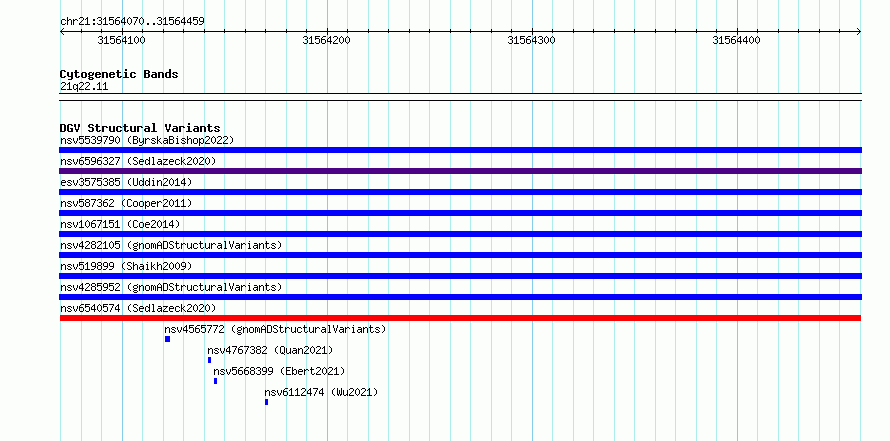Click the nsv519899 (Shaikh2009) label
Image resolution: width=890 pixels, height=441 pixels.
[126, 266]
